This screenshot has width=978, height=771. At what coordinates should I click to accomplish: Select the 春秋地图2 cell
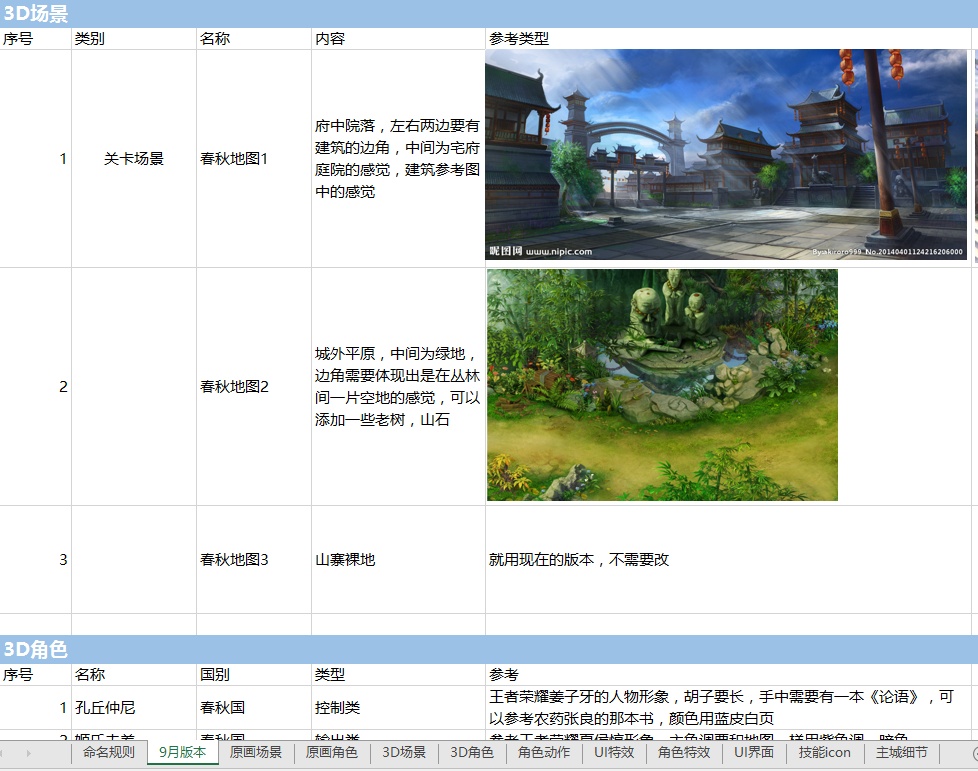coord(254,387)
